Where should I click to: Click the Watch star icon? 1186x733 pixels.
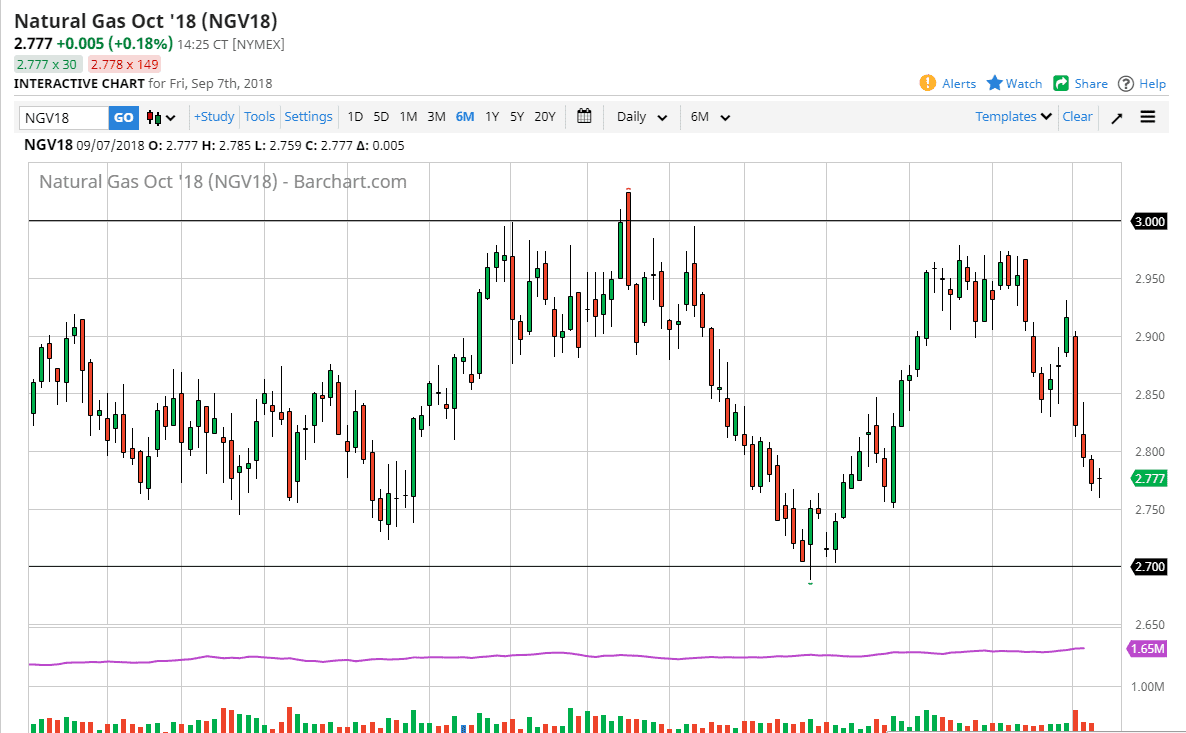(x=995, y=83)
